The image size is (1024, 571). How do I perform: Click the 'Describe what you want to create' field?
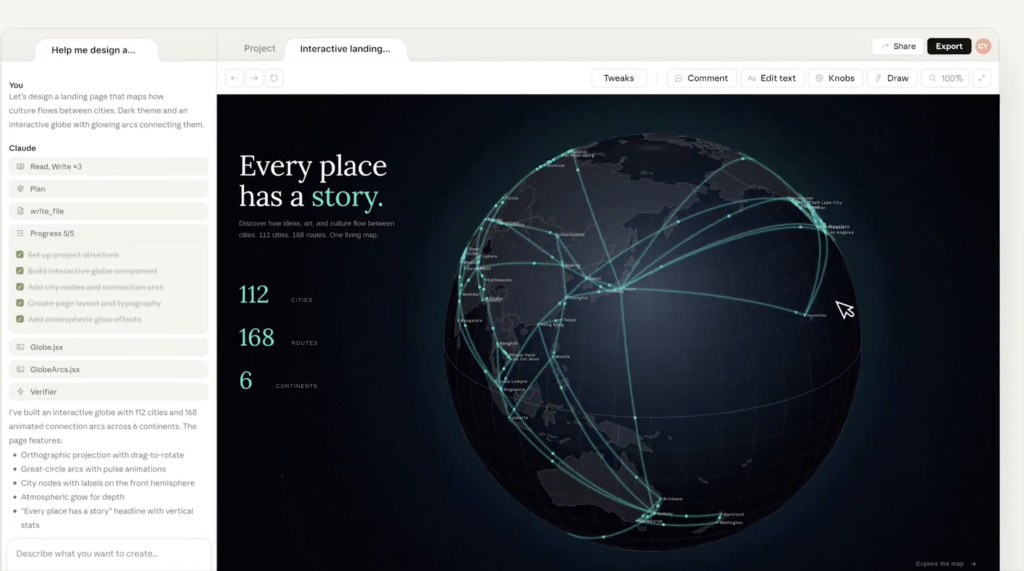[108, 553]
